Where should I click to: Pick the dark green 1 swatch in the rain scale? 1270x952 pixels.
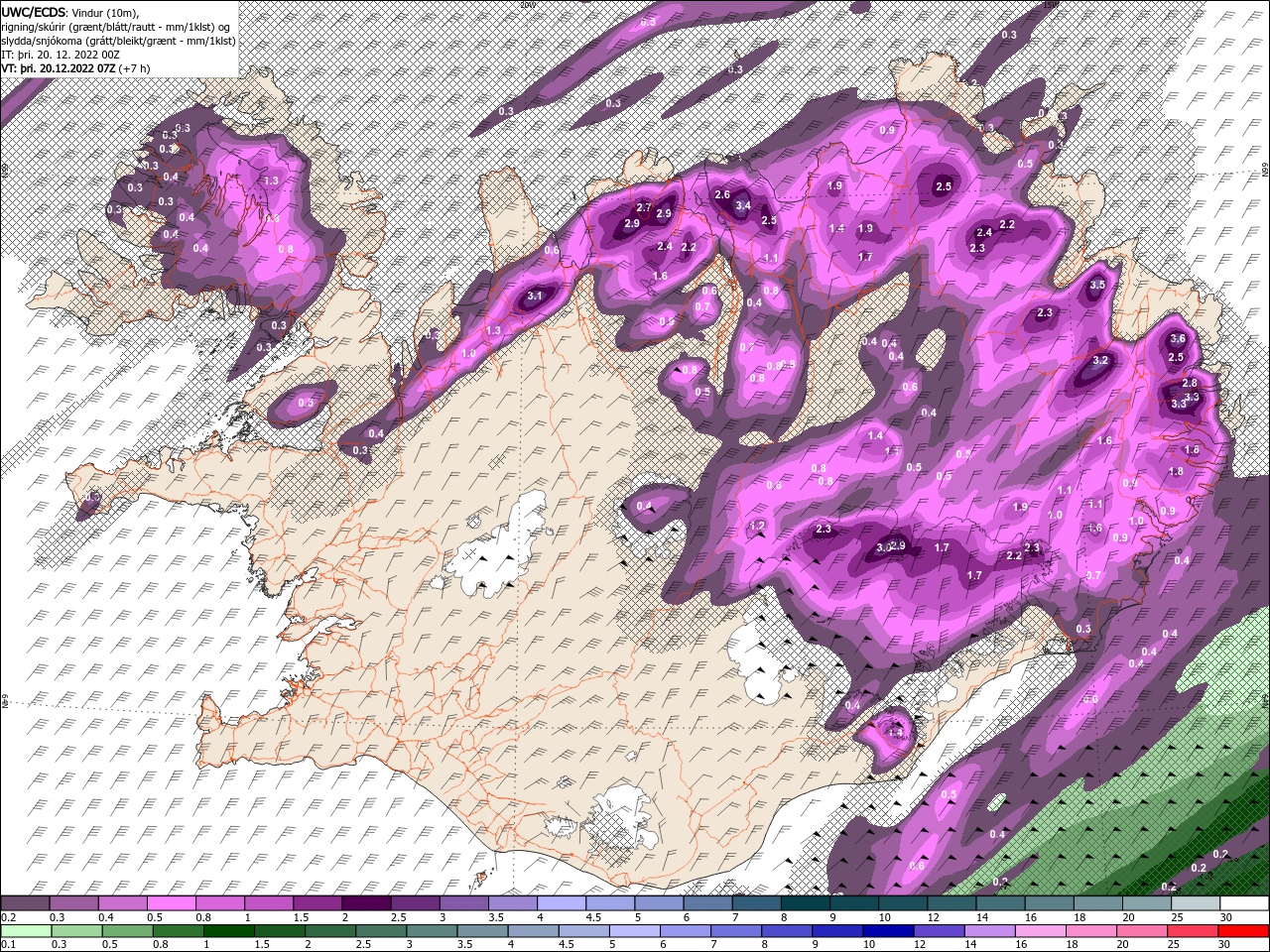coord(228,931)
